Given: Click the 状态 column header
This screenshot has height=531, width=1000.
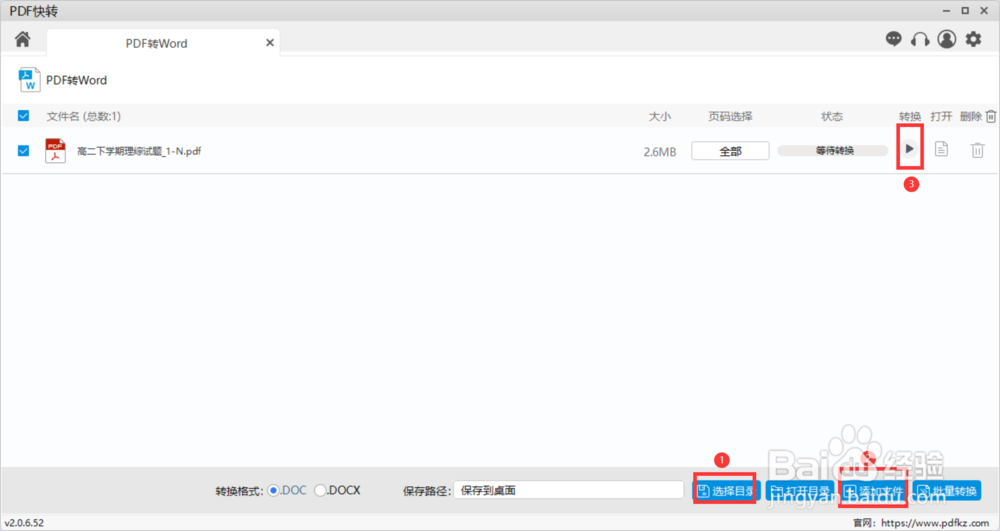Looking at the screenshot, I should [832, 117].
